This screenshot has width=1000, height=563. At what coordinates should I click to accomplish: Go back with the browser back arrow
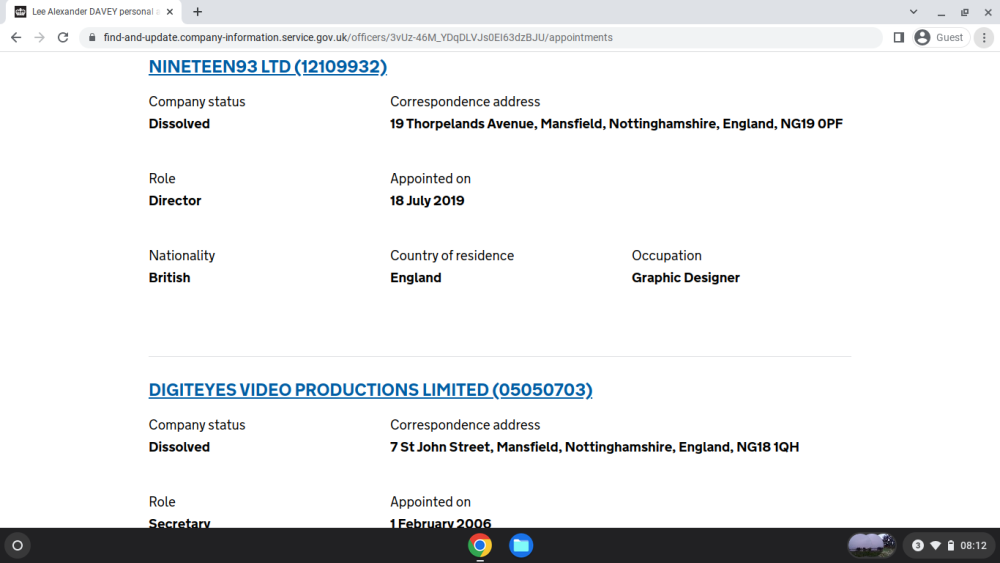[16, 38]
